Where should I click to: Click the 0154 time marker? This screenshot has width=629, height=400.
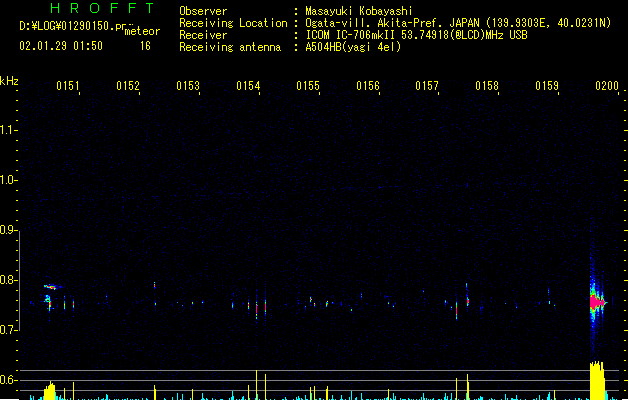248,86
